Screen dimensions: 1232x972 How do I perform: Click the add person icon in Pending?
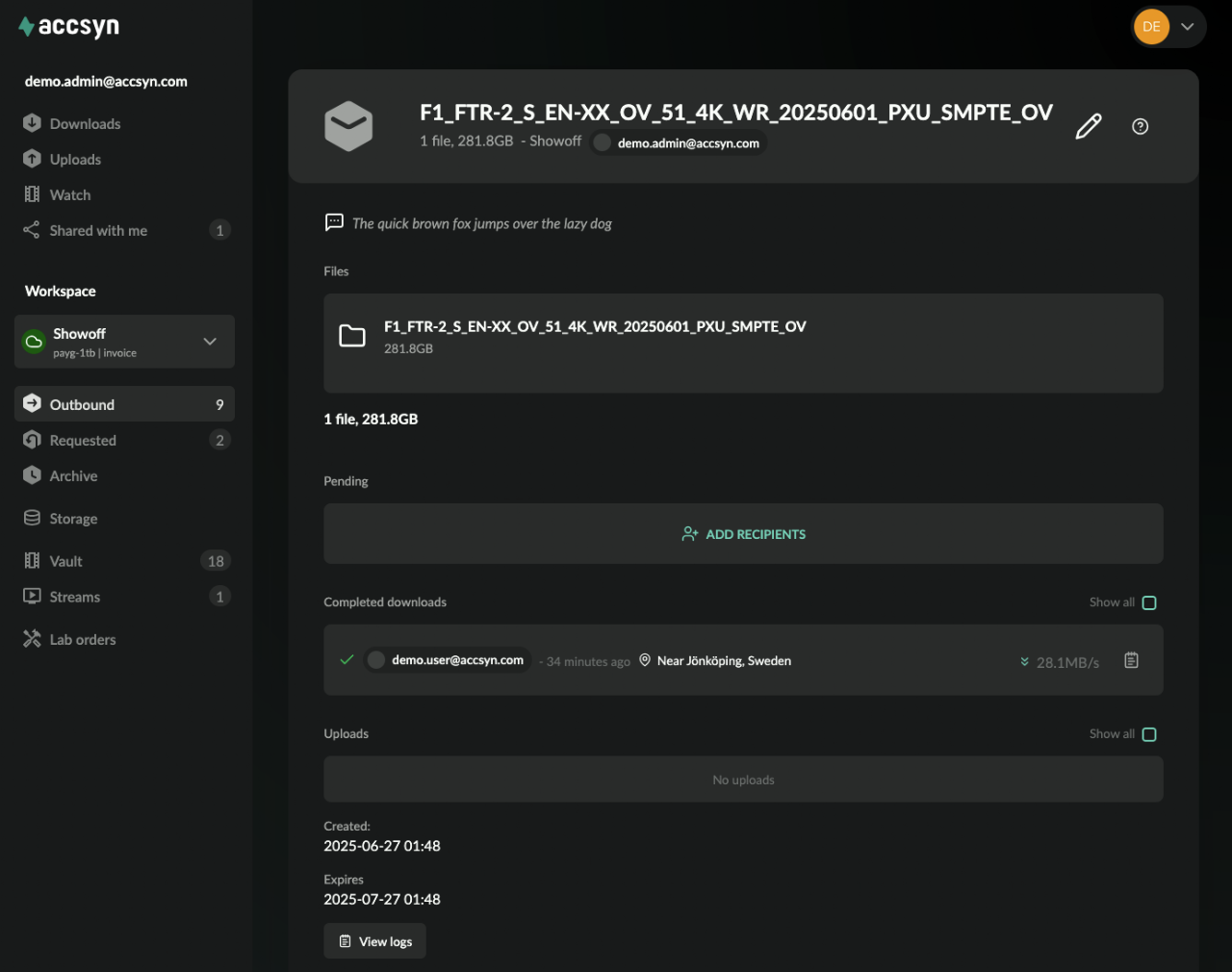pyautogui.click(x=690, y=533)
